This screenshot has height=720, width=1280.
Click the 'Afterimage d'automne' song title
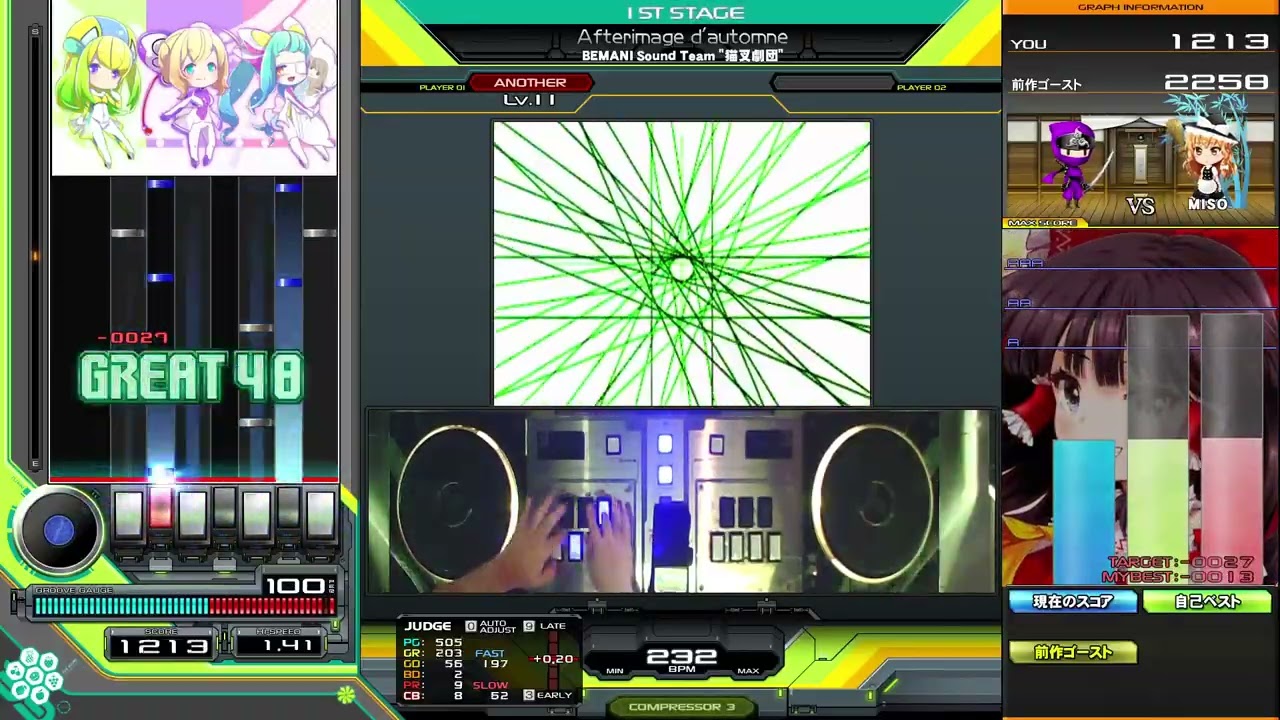tap(682, 37)
